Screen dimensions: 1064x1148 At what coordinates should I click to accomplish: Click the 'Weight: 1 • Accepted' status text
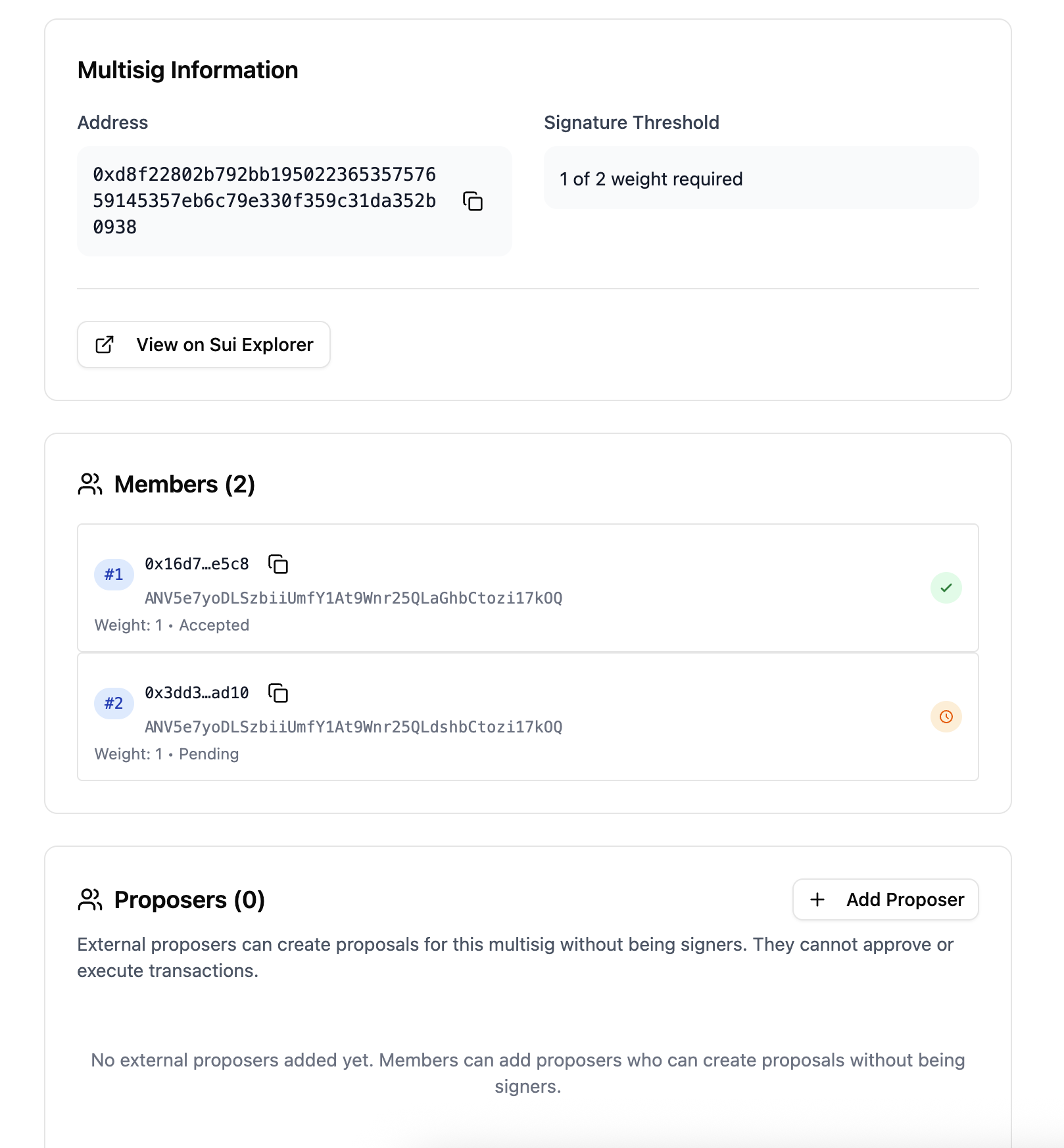(172, 625)
